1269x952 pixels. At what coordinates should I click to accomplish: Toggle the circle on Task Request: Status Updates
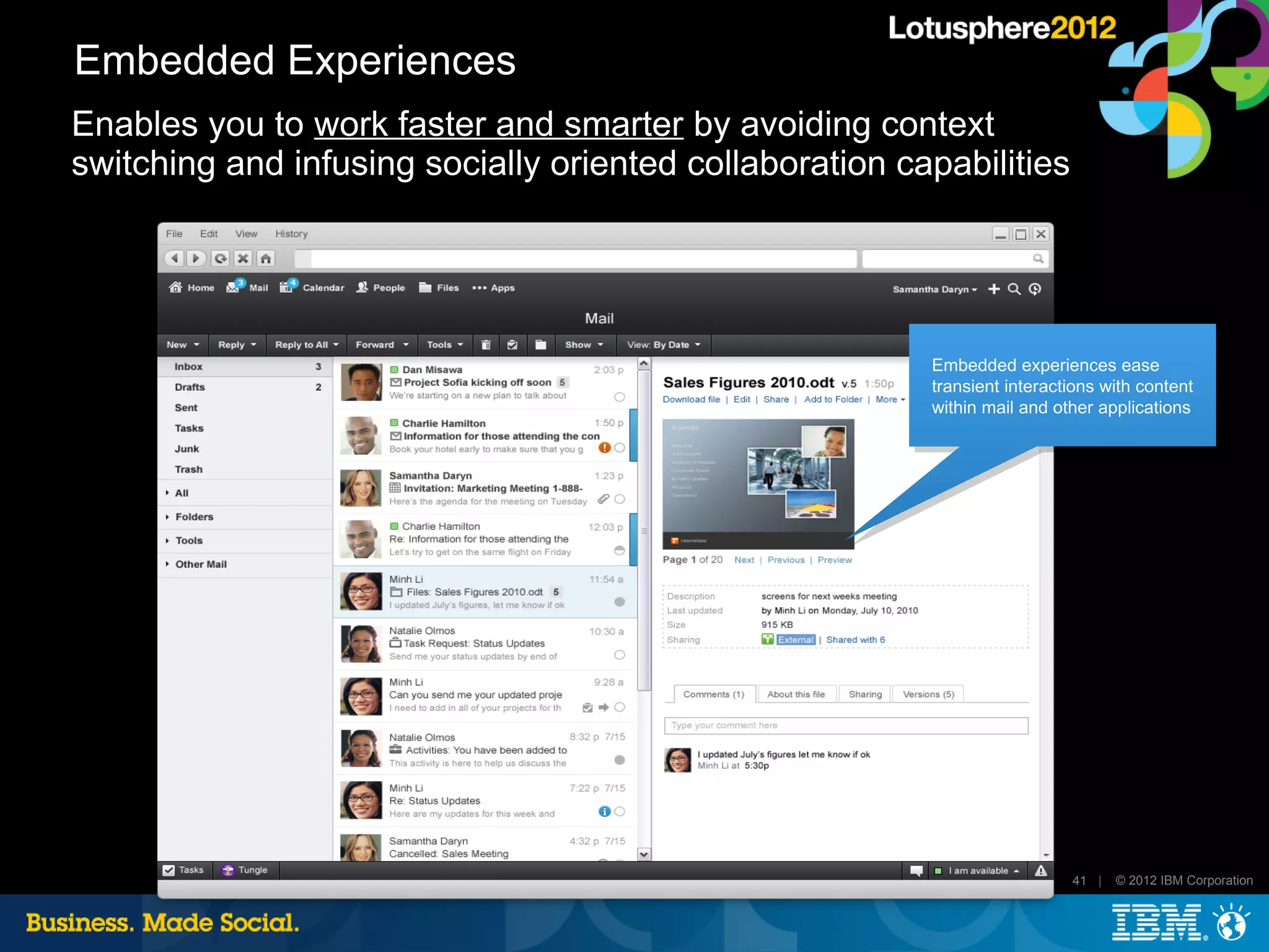(x=620, y=655)
